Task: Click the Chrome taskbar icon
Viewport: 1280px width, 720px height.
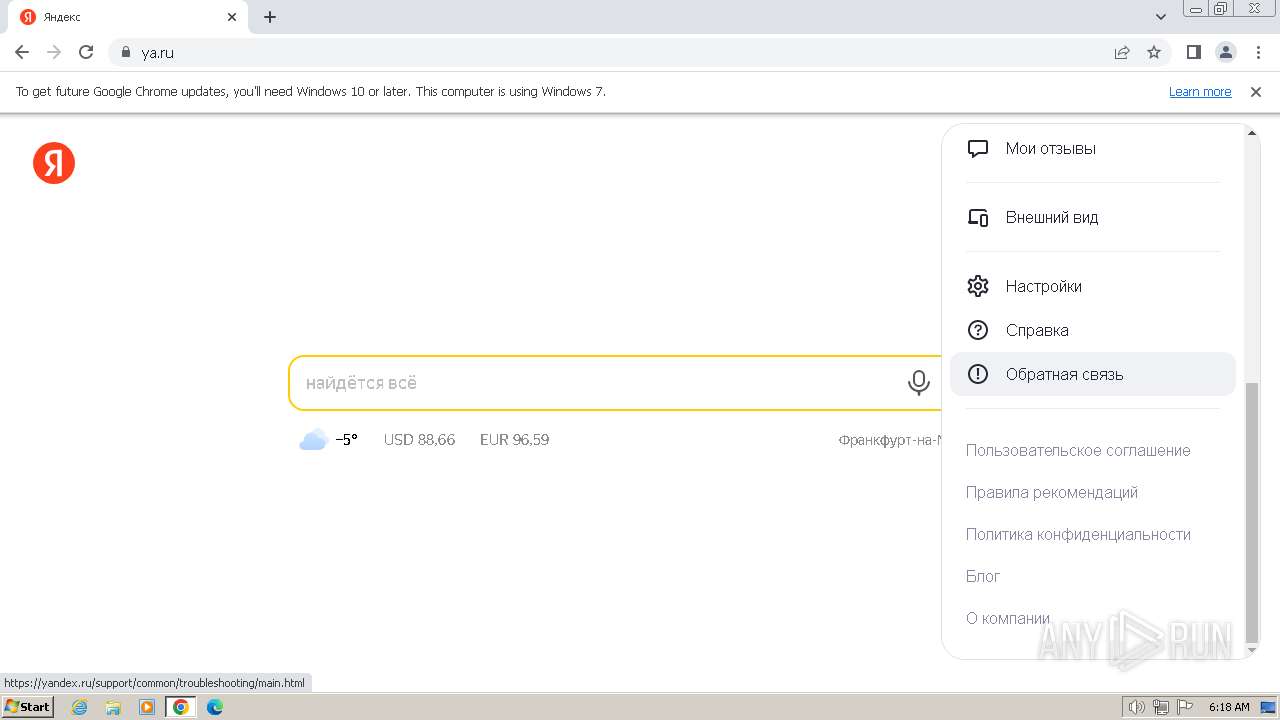Action: coord(181,707)
